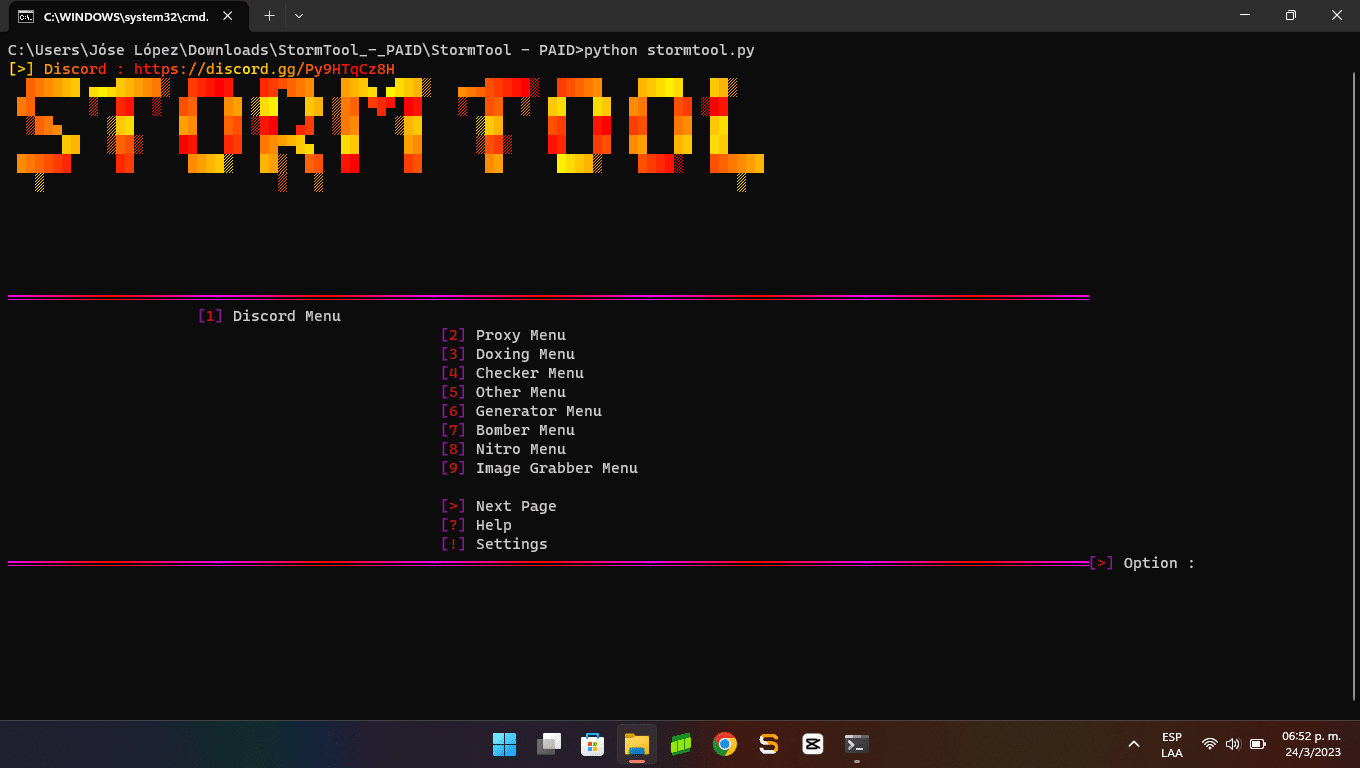The width and height of the screenshot is (1360, 768).
Task: Open Task View in the taskbar
Action: pyautogui.click(x=549, y=744)
